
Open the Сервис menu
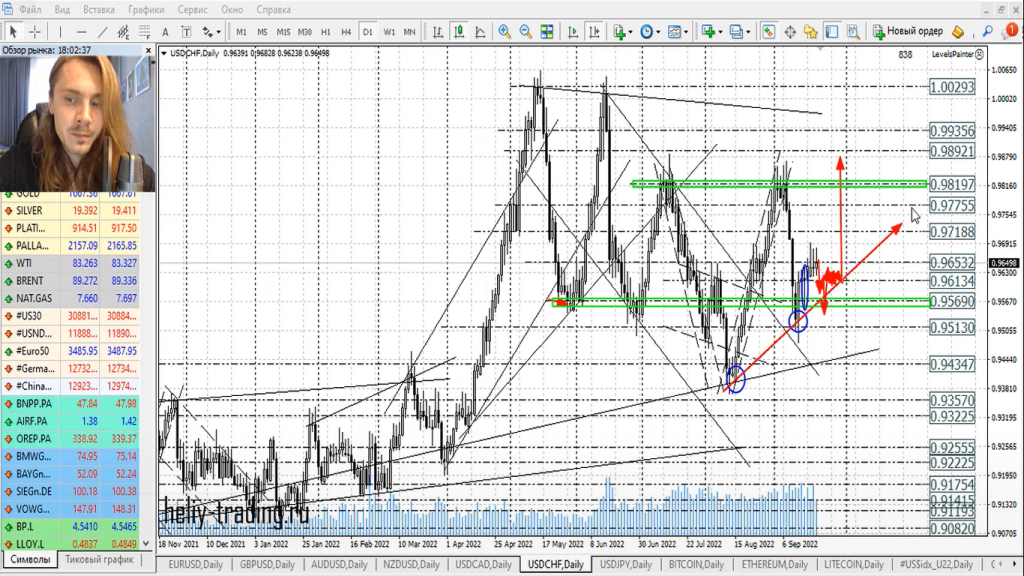point(192,9)
